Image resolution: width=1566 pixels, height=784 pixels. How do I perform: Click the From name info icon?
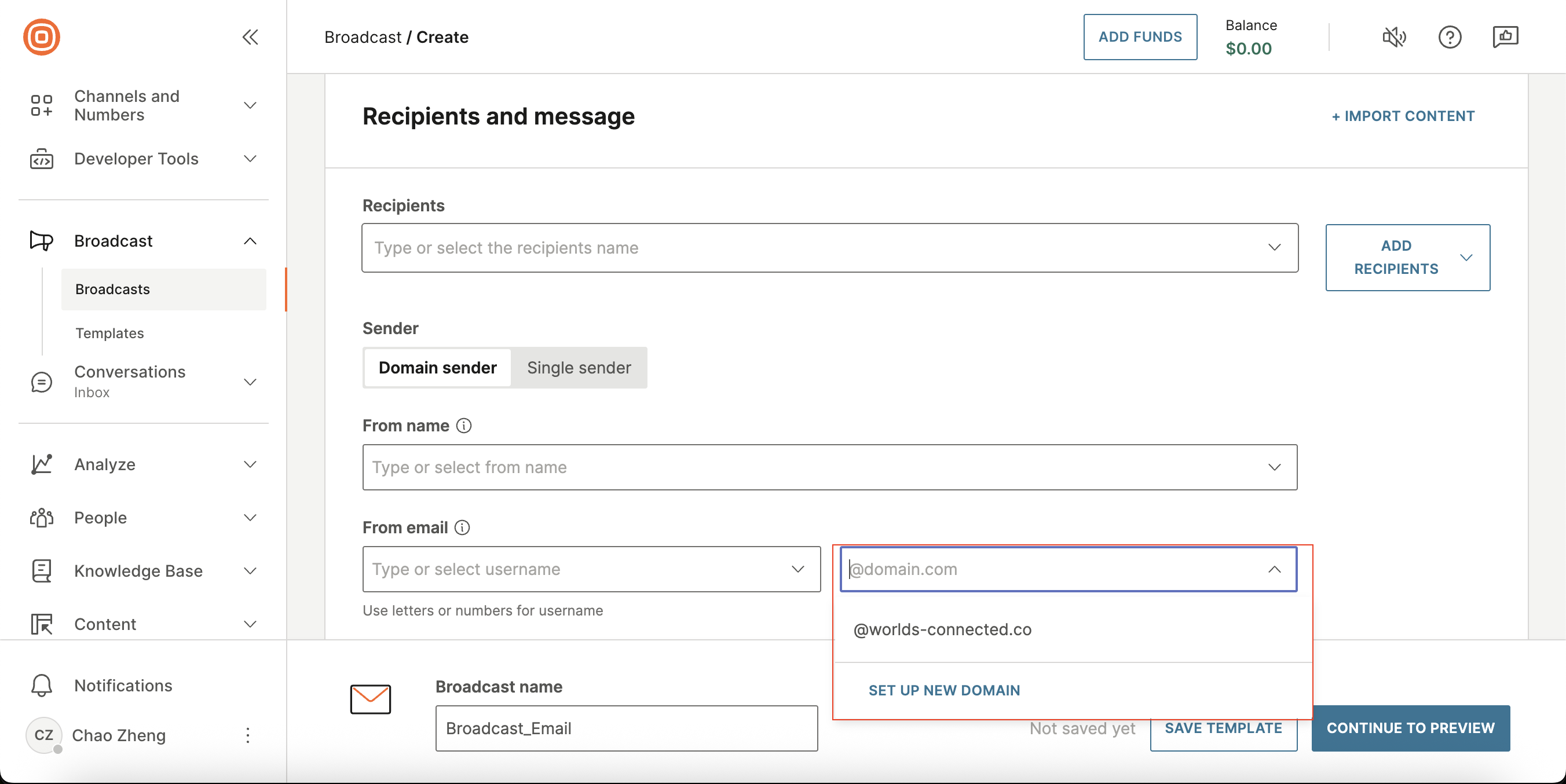point(464,426)
